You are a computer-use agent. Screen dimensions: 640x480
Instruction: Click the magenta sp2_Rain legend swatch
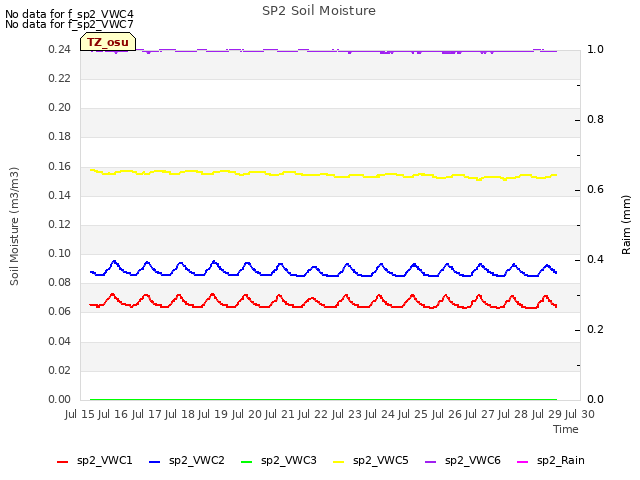(x=522, y=462)
